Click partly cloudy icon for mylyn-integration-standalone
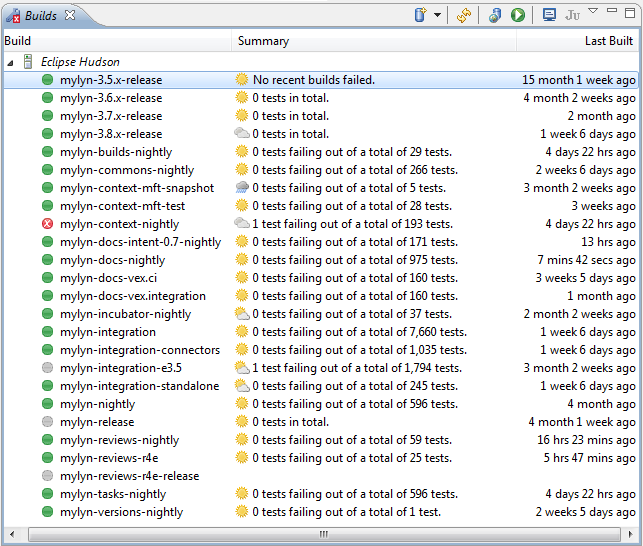643x546 pixels. [x=242, y=386]
